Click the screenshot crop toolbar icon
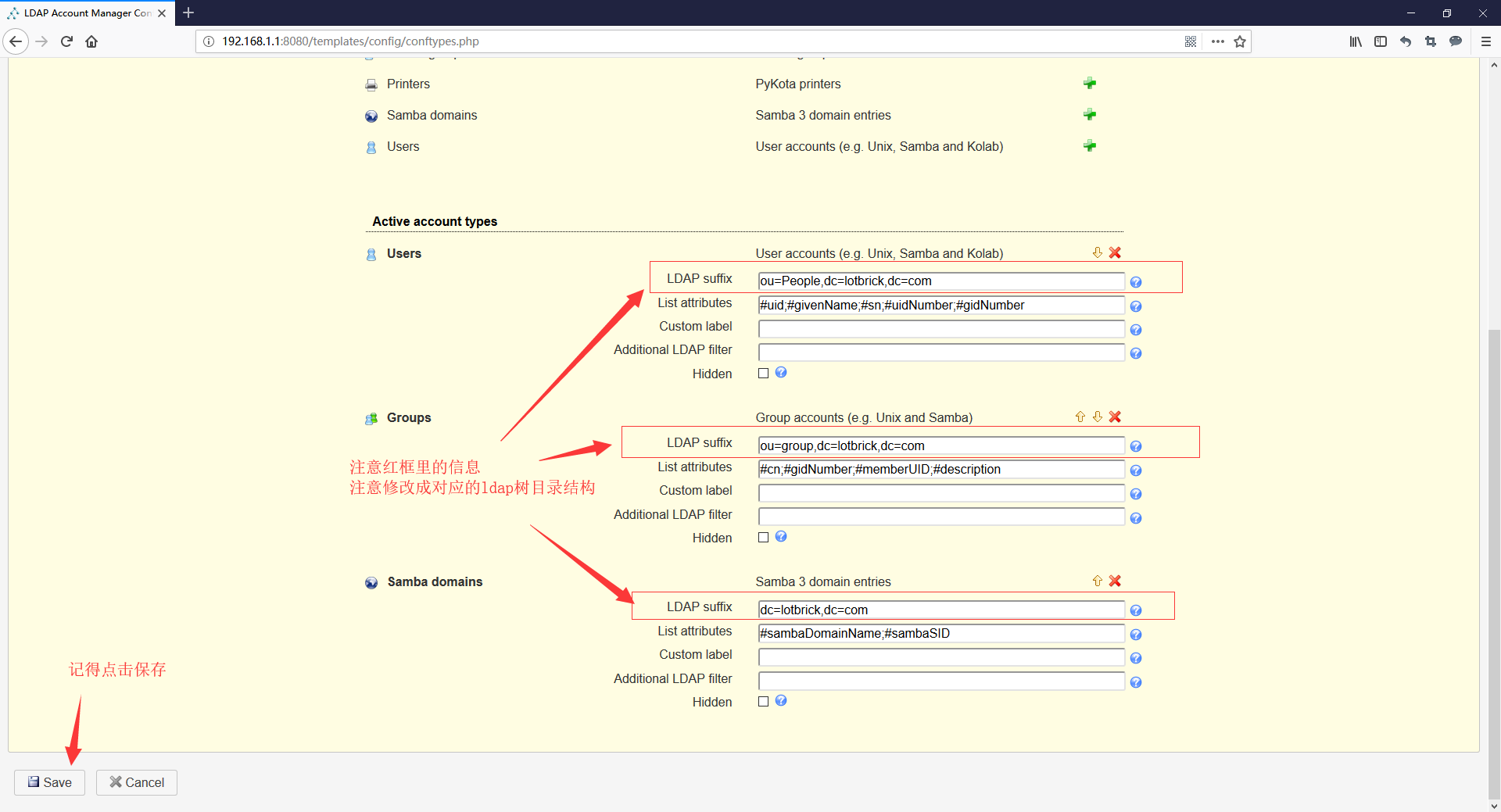 tap(1431, 41)
